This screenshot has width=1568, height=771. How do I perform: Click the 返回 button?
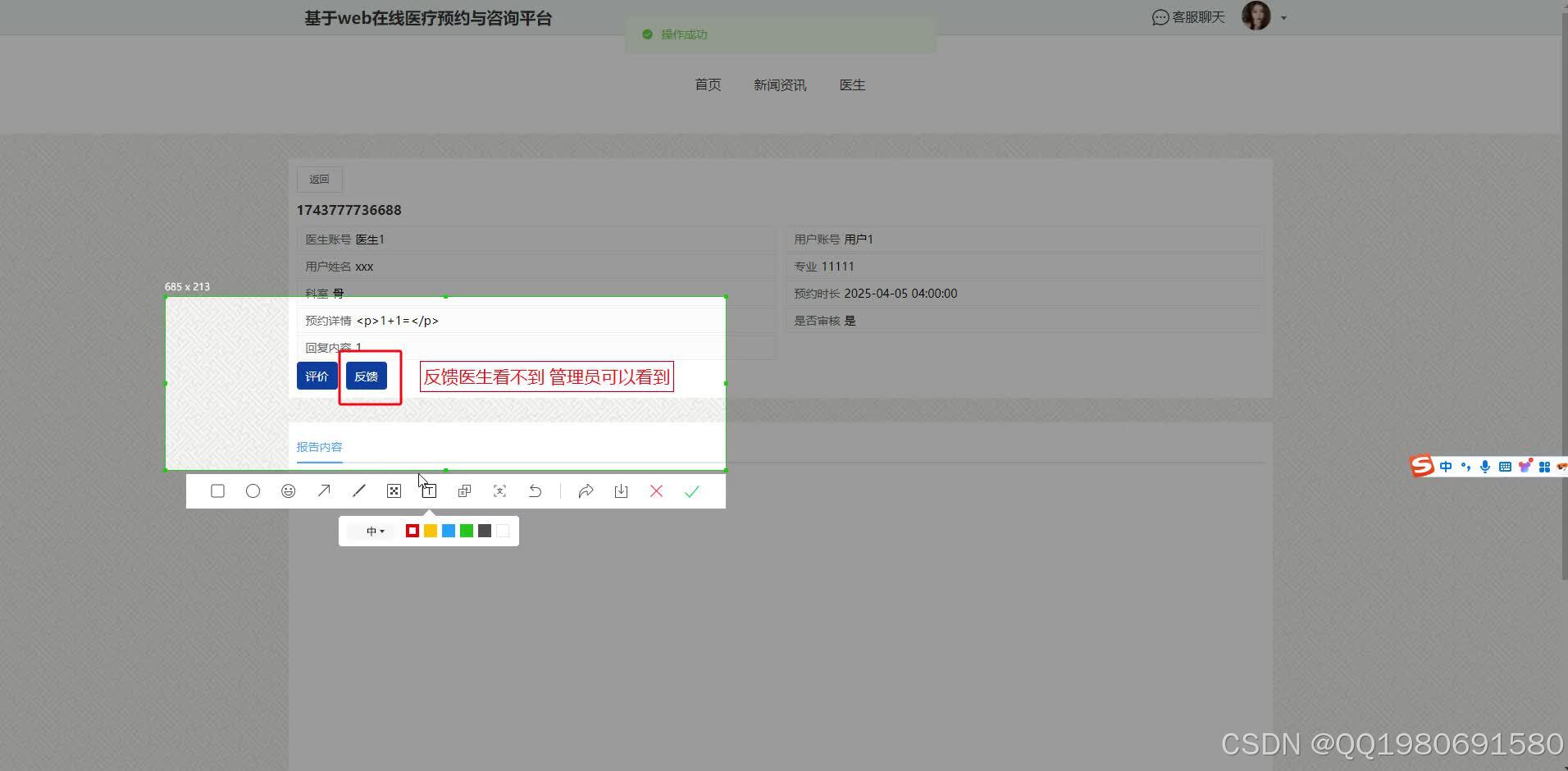[x=319, y=179]
